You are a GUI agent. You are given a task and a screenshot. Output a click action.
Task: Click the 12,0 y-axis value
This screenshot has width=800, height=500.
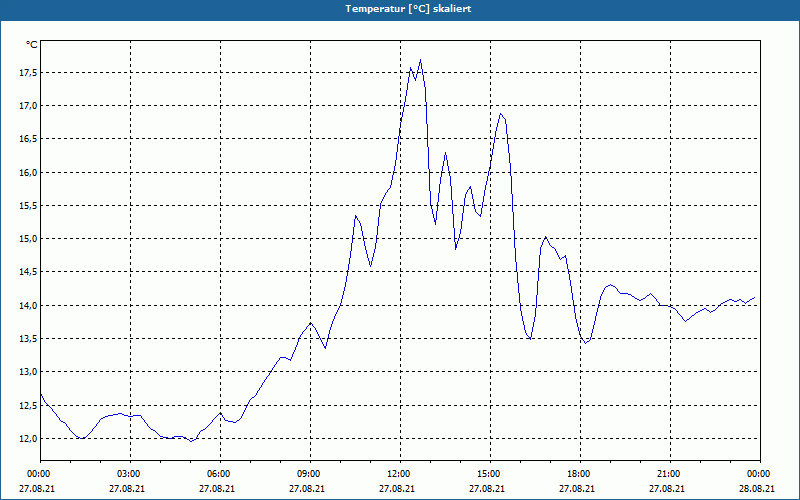click(28, 439)
